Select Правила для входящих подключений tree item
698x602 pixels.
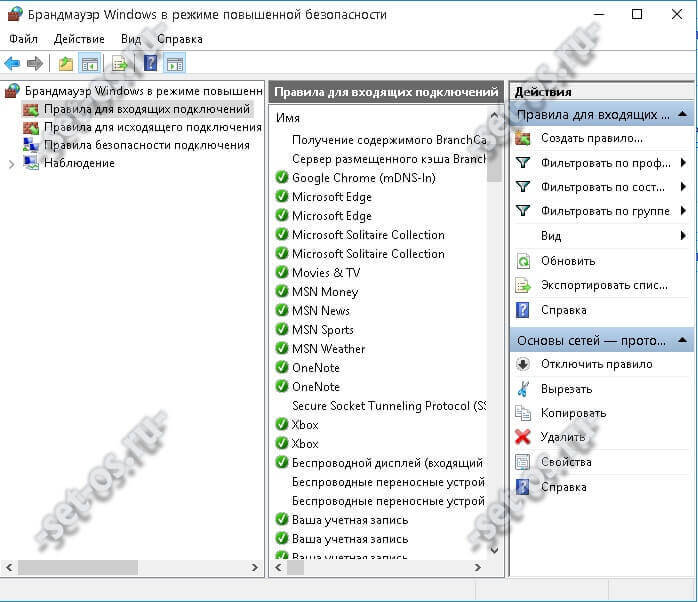pyautogui.click(x=147, y=109)
